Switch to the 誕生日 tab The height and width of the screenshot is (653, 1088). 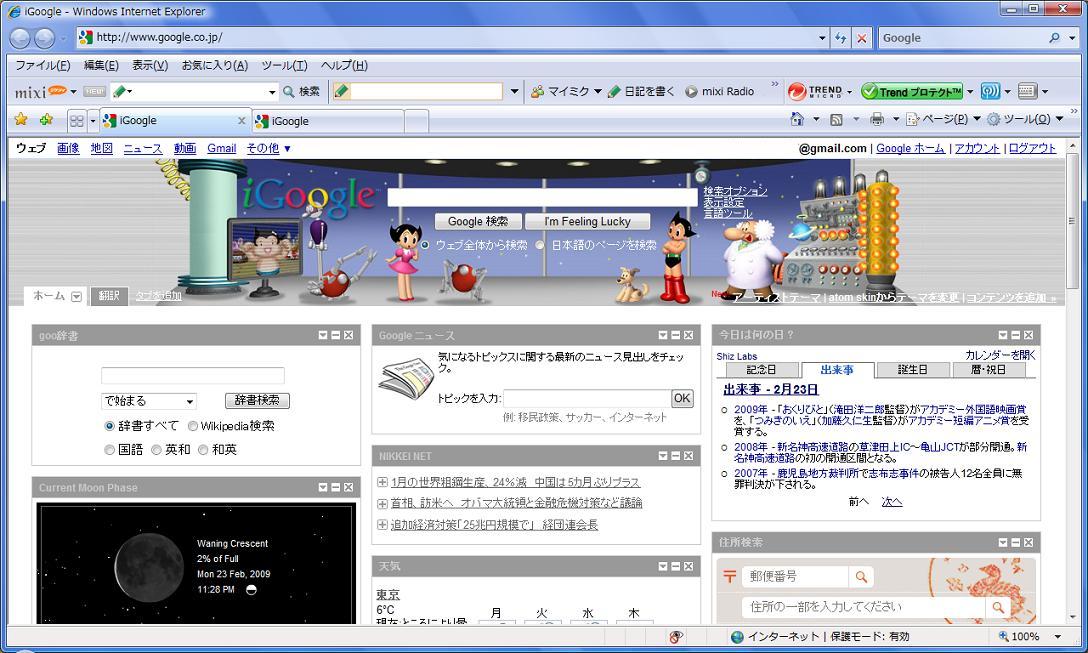[912, 370]
